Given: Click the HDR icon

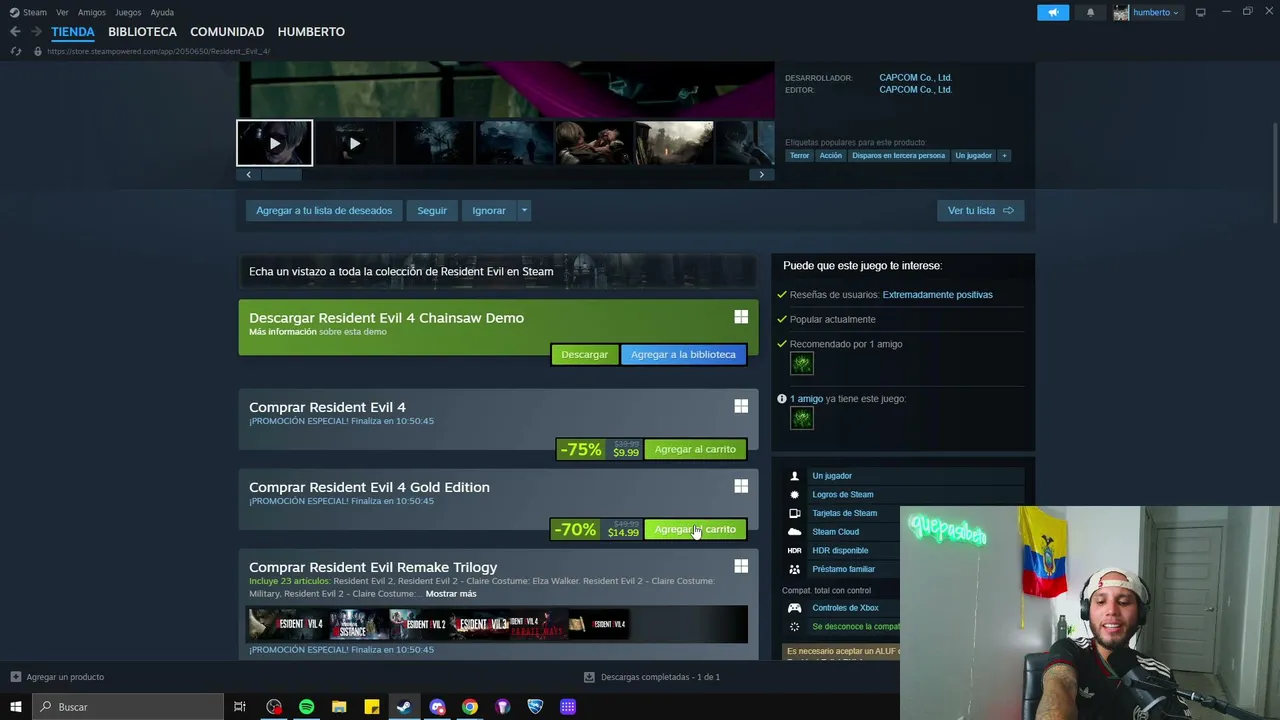Looking at the screenshot, I should 795,550.
